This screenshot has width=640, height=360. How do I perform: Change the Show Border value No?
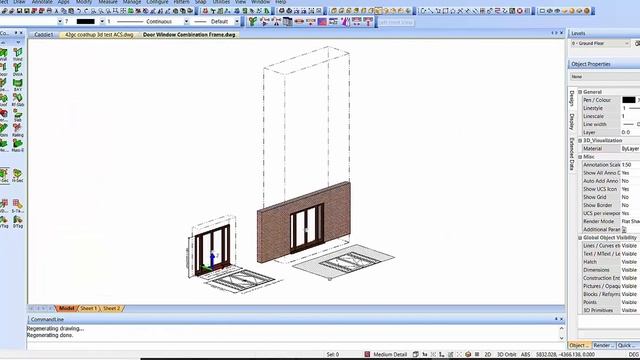pos(630,205)
